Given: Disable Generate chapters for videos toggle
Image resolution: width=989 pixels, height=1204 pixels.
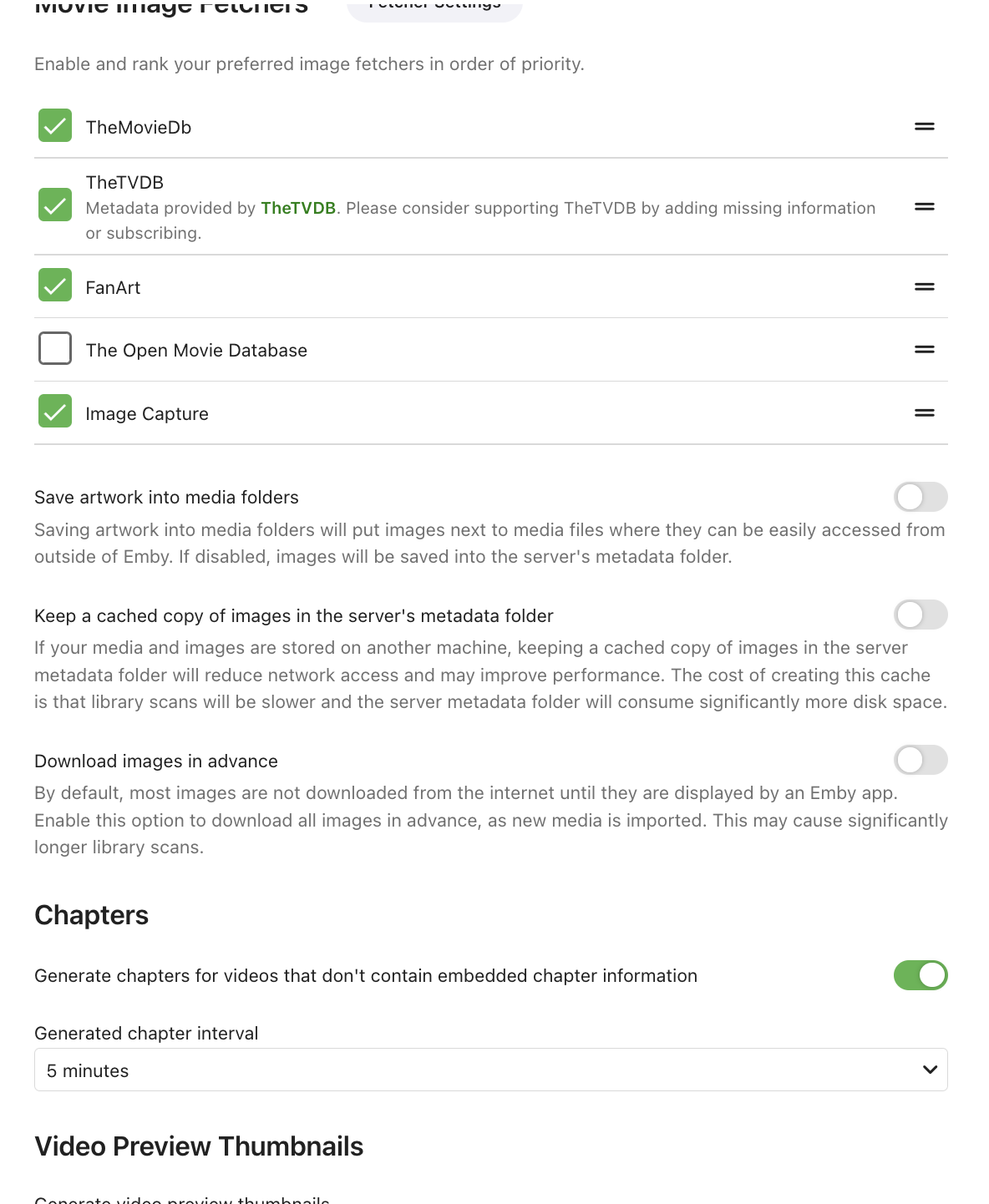Looking at the screenshot, I should [x=920, y=975].
